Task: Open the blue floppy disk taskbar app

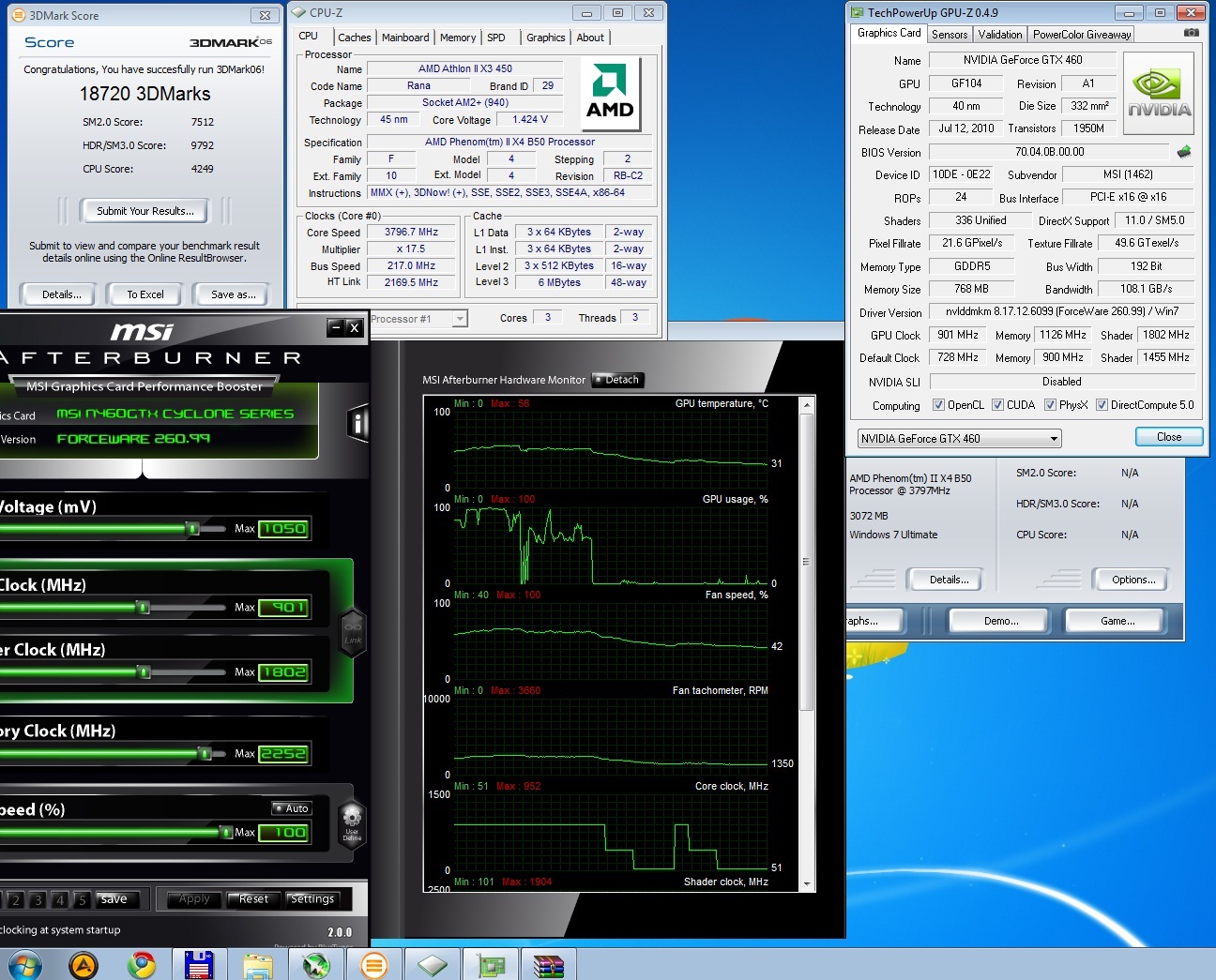Action: 199,965
